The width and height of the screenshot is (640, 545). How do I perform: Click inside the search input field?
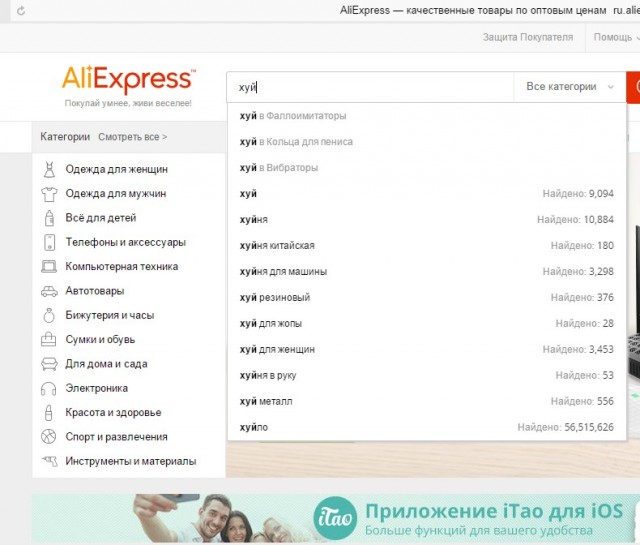point(370,87)
